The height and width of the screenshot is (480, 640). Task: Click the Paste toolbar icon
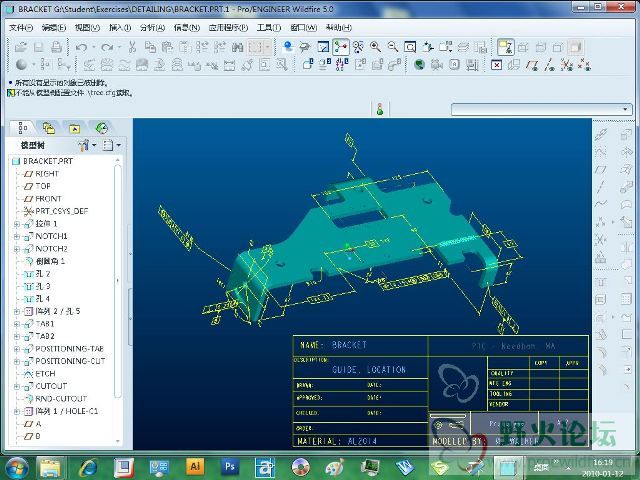click(167, 47)
